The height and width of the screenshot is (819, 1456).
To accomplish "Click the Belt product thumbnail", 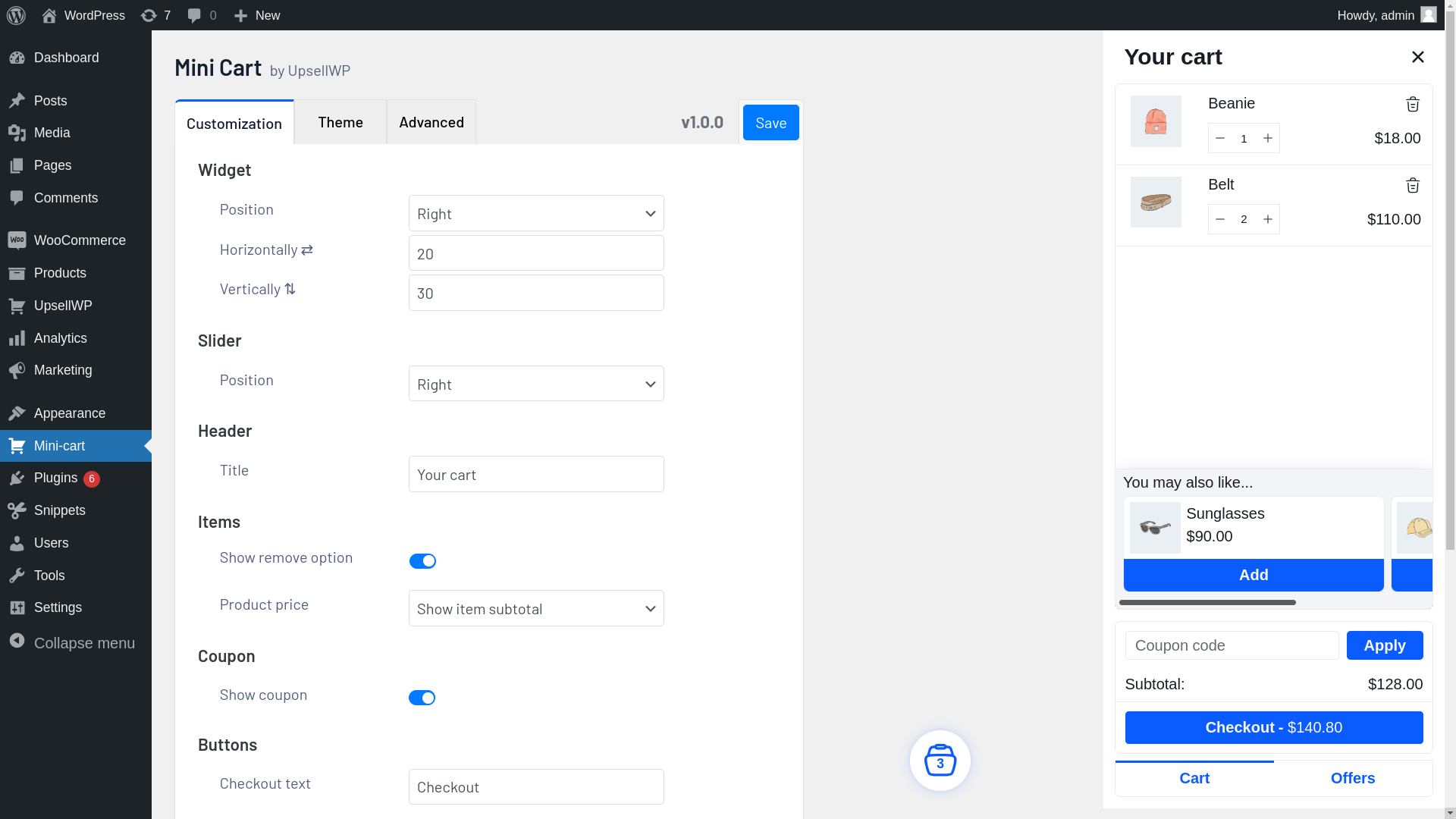I will pos(1156,202).
